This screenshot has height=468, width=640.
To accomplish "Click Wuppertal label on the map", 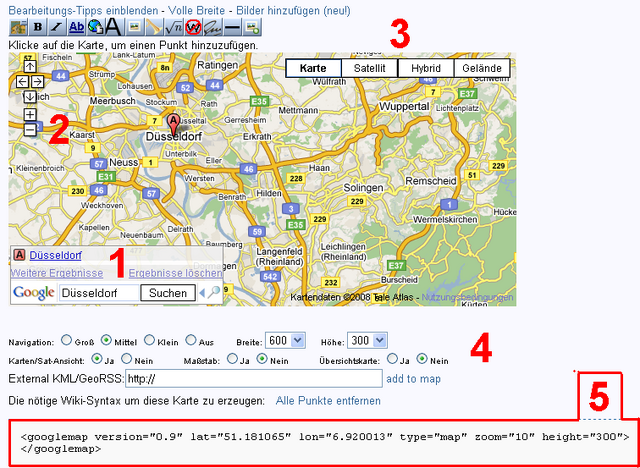I will pos(404,106).
